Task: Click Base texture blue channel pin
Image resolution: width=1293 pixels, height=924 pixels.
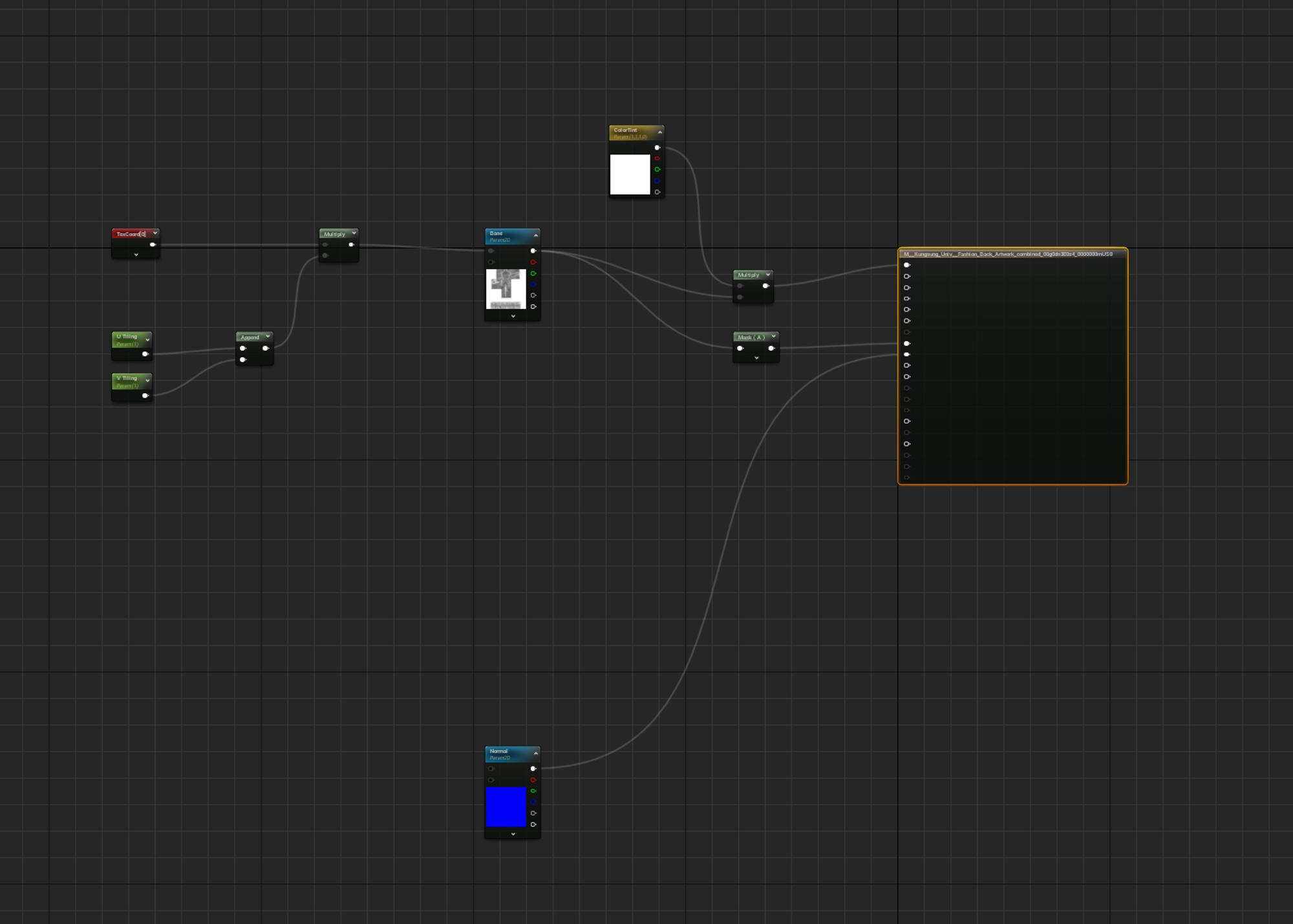Action: 533,284
